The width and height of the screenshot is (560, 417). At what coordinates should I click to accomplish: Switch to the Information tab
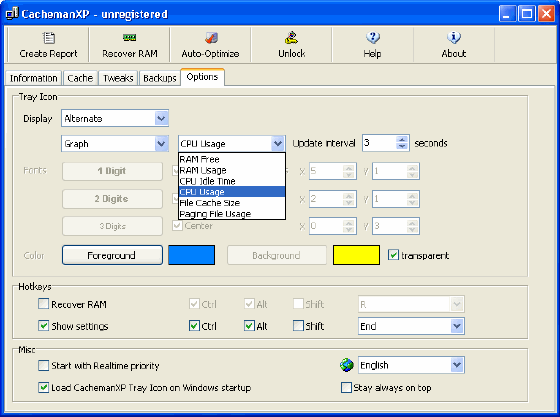point(34,78)
